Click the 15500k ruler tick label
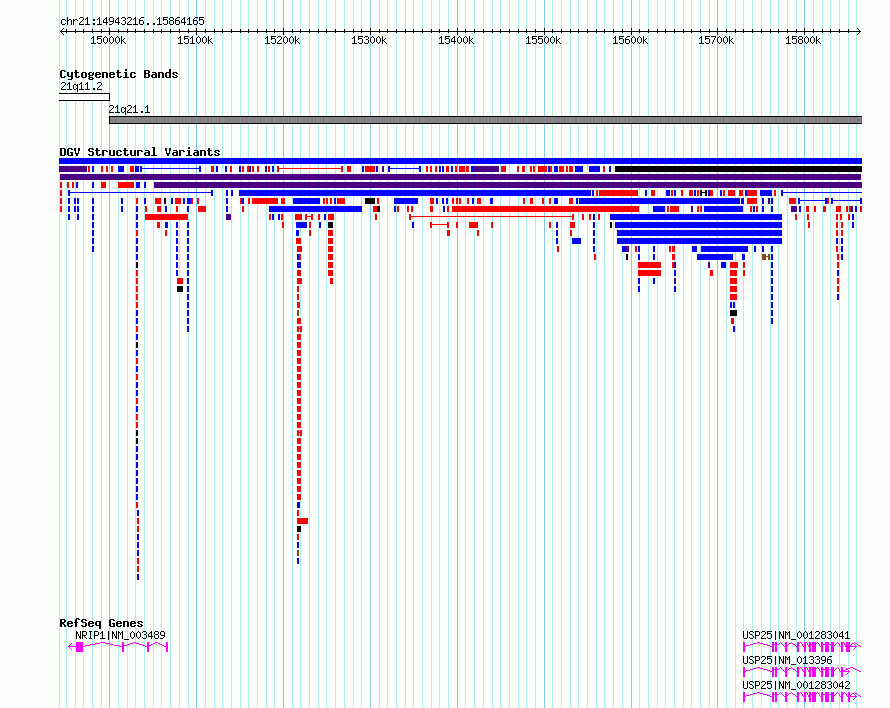This screenshot has height=708, width=890. pos(543,40)
